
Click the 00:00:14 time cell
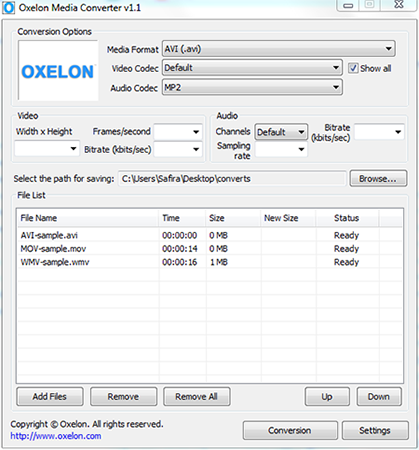[180, 249]
